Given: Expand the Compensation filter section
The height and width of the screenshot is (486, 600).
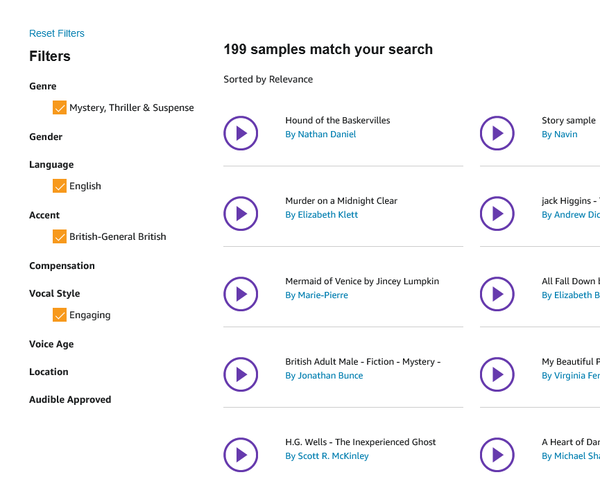Looking at the screenshot, I should [62, 266].
